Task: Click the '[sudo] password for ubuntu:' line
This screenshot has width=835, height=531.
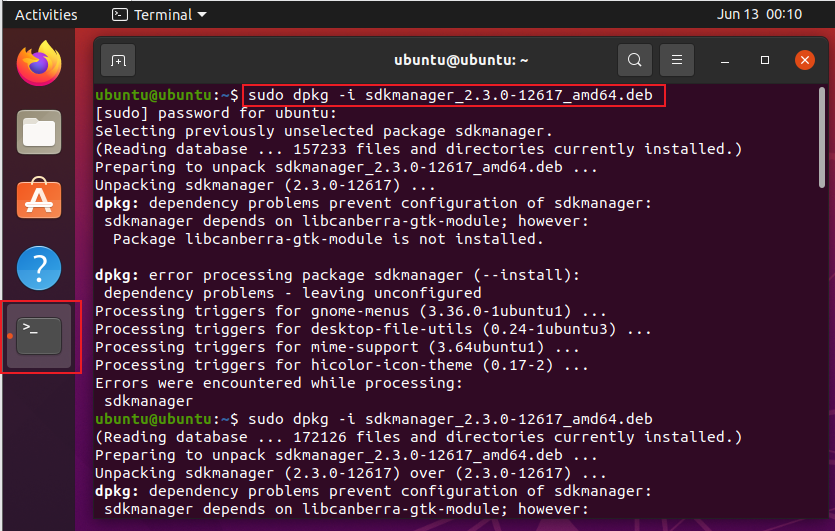Action: [x=216, y=113]
